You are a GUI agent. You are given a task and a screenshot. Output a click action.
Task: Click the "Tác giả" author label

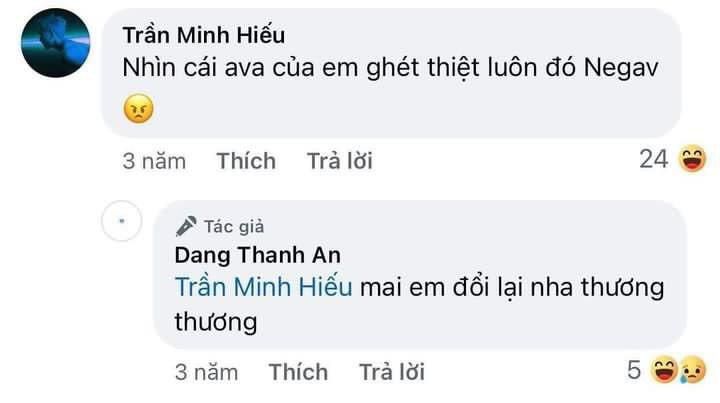pyautogui.click(x=233, y=226)
